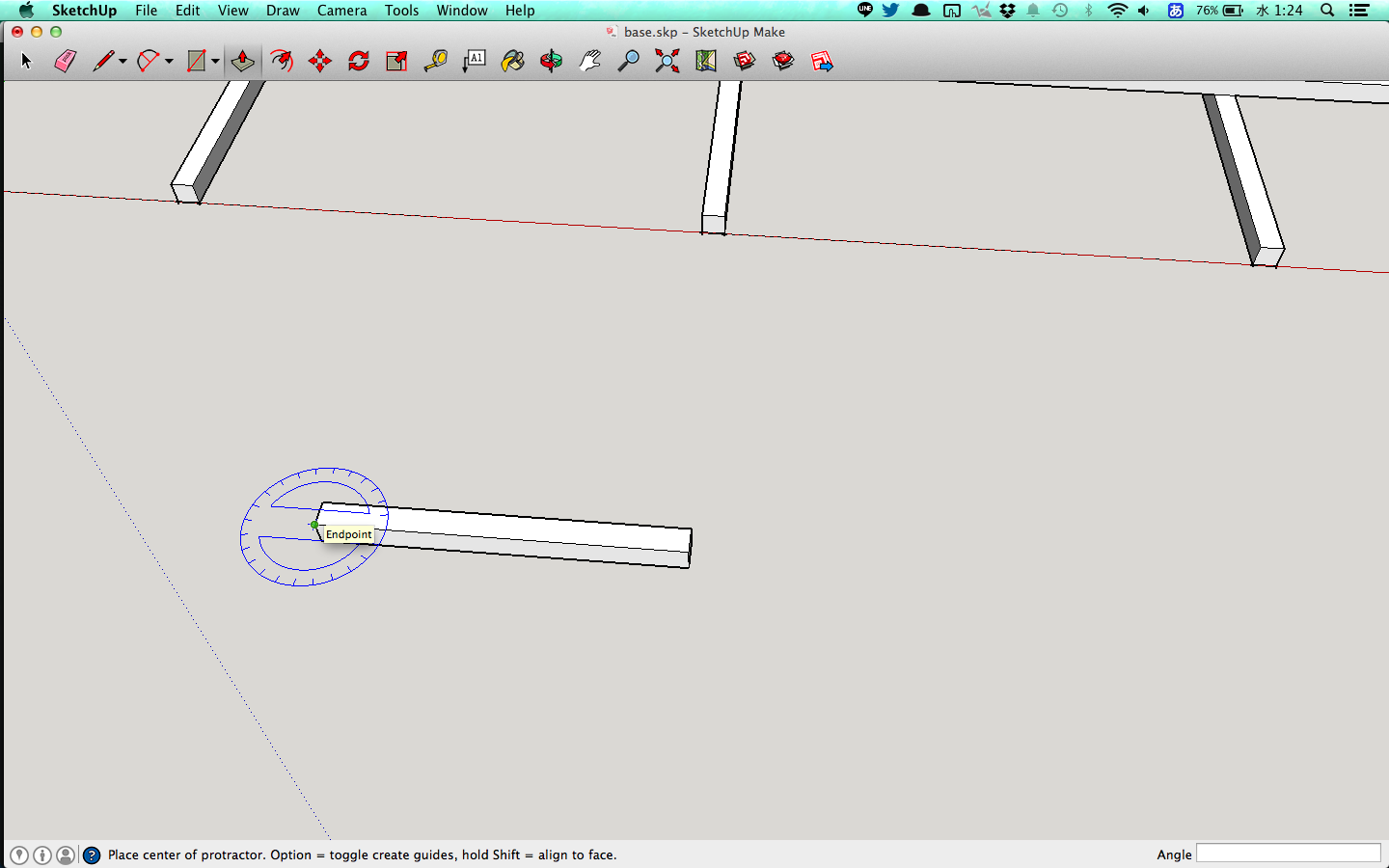Click the Angle measurement input field
The image size is (1389, 868).
pos(1288,854)
